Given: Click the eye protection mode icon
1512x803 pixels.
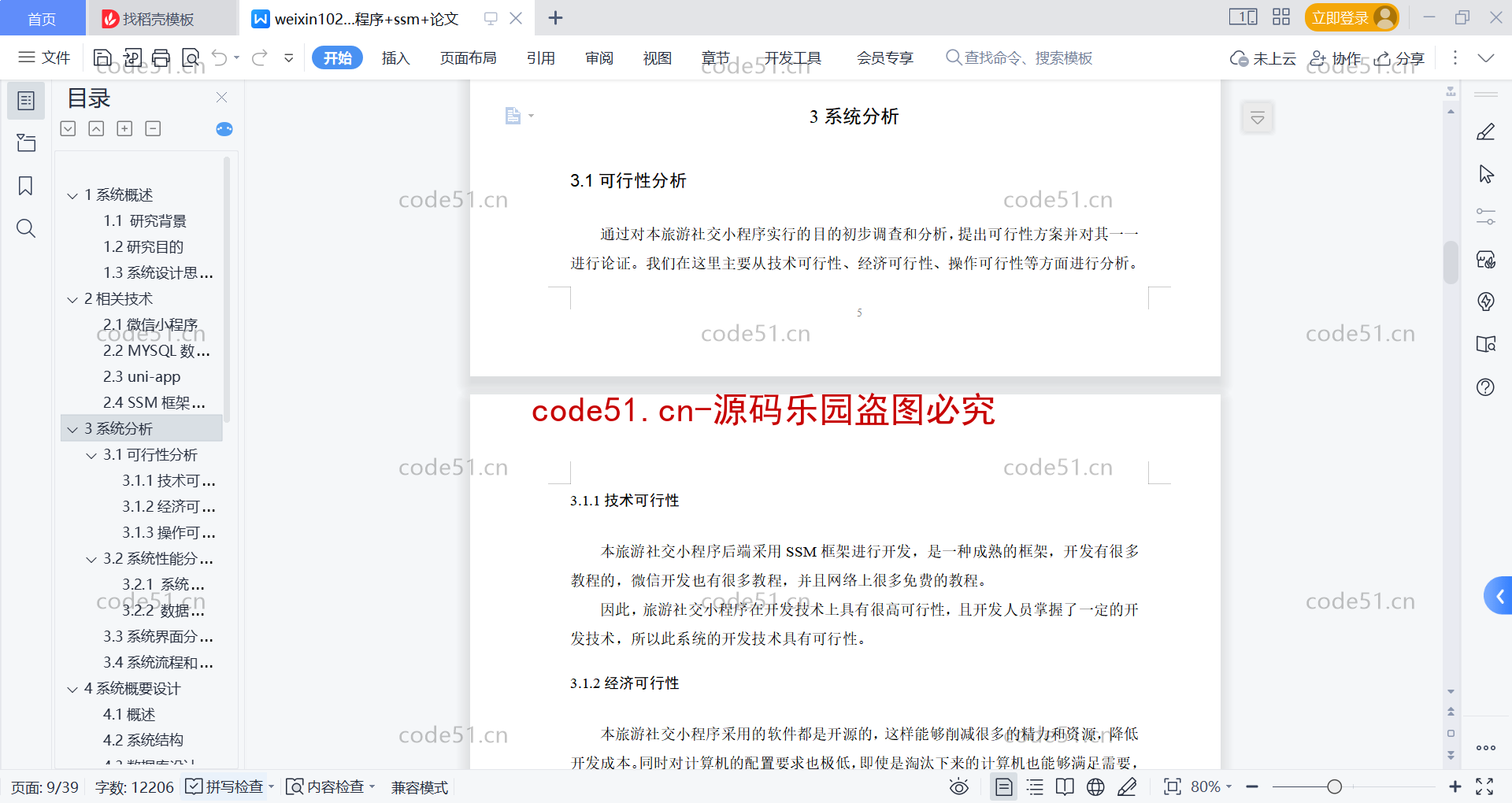Looking at the screenshot, I should pos(959,786).
